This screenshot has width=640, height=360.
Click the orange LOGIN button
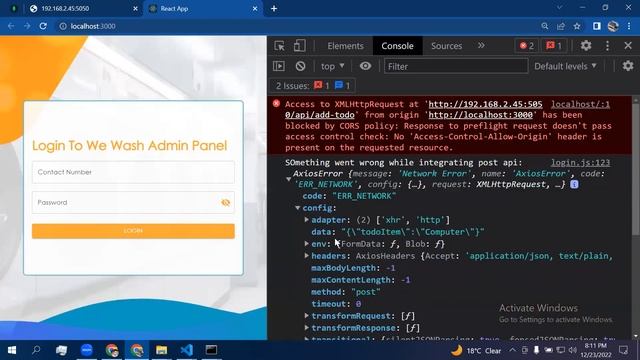133,231
